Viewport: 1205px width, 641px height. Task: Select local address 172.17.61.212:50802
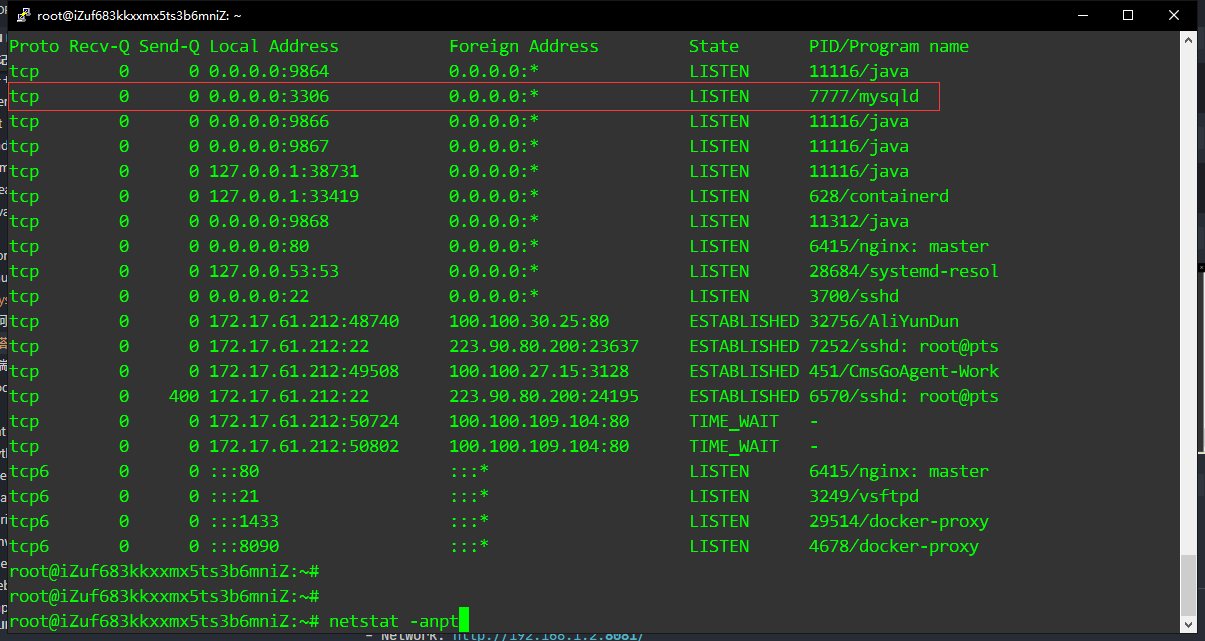pyautogui.click(x=304, y=446)
